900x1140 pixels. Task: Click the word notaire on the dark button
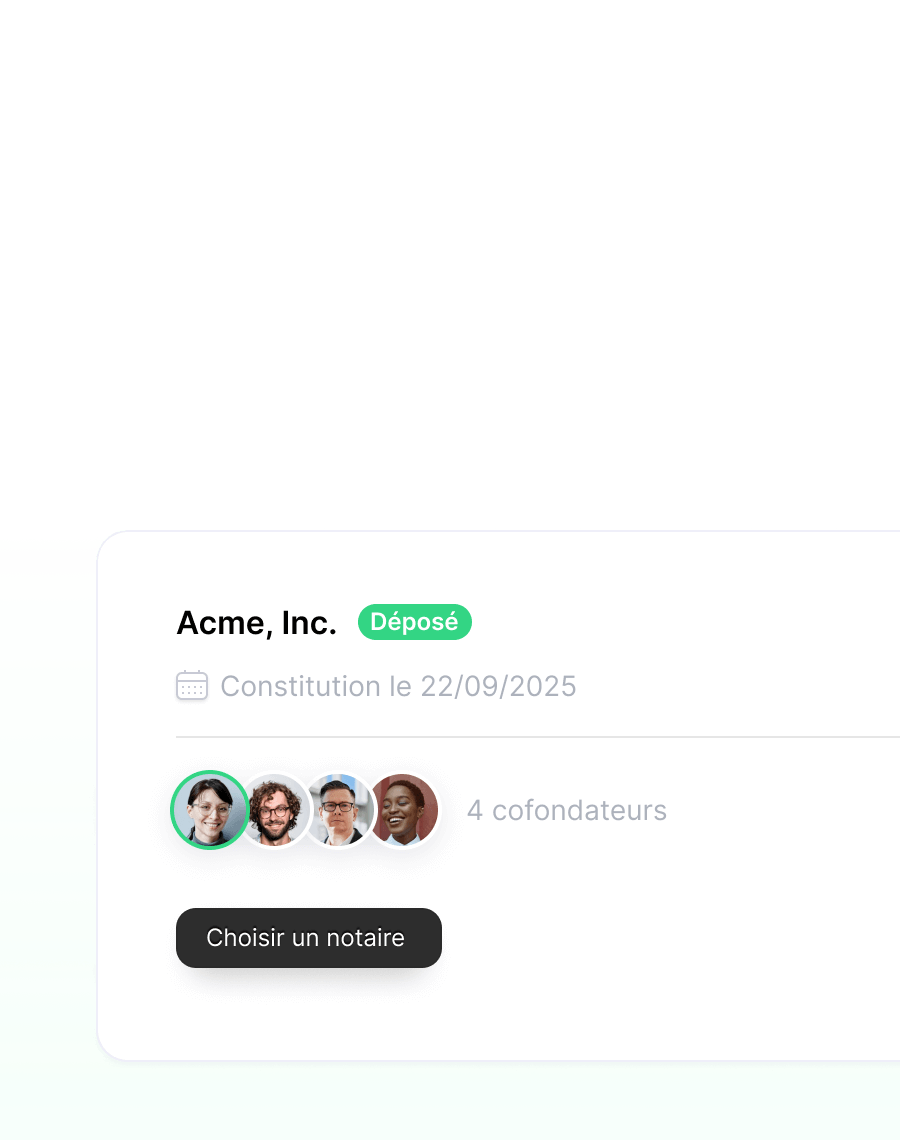coord(365,938)
